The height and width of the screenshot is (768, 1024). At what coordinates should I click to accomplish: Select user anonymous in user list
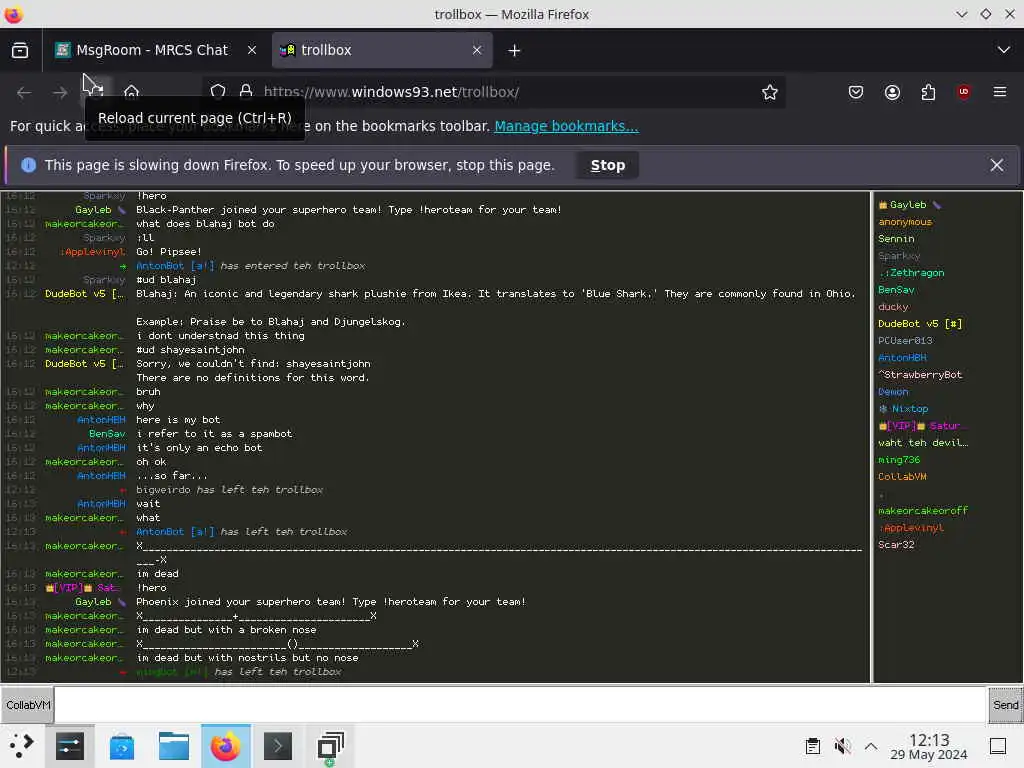(905, 222)
